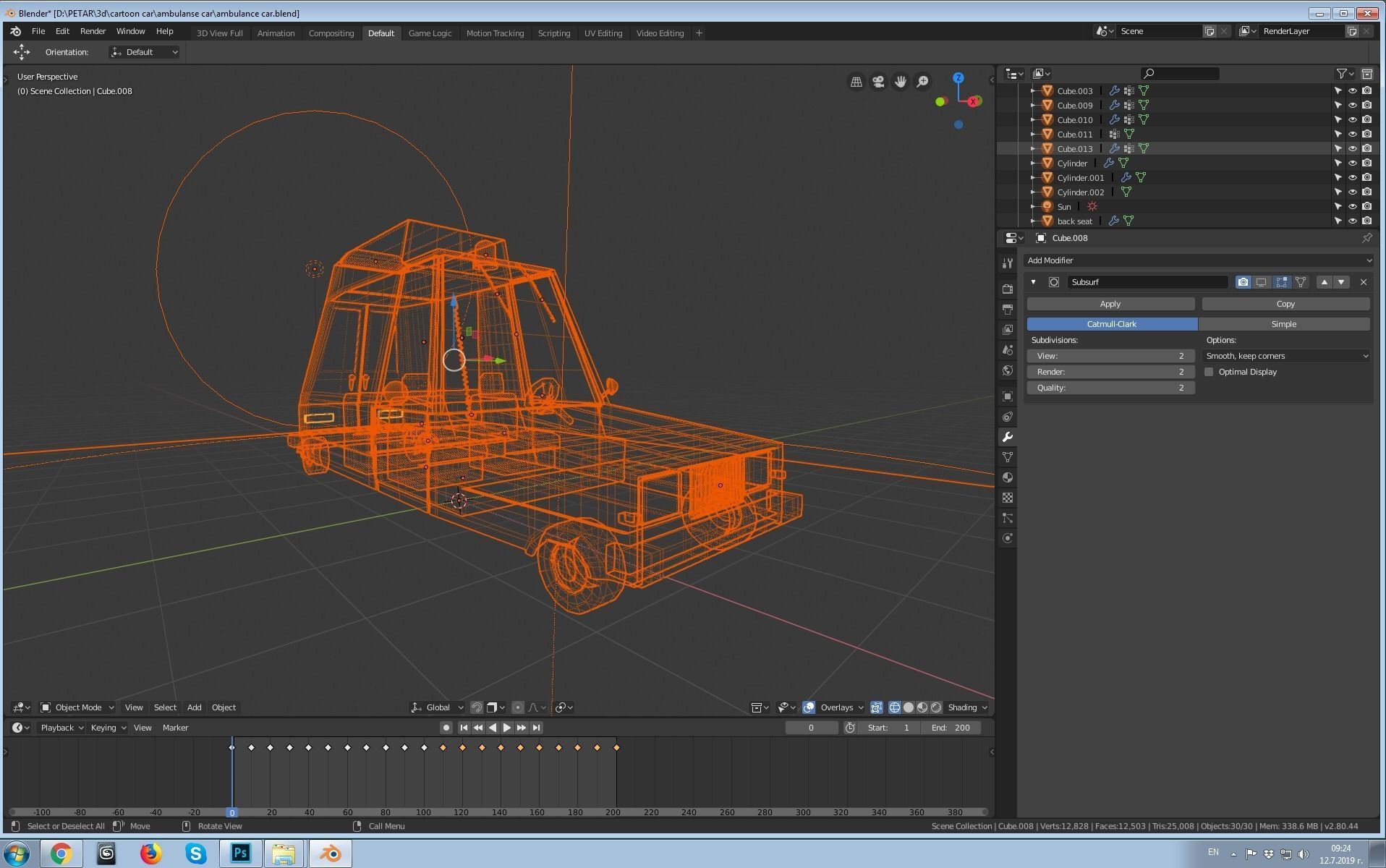
Task: Toggle Subsurf display in render (camera icon)
Action: 1243,282
